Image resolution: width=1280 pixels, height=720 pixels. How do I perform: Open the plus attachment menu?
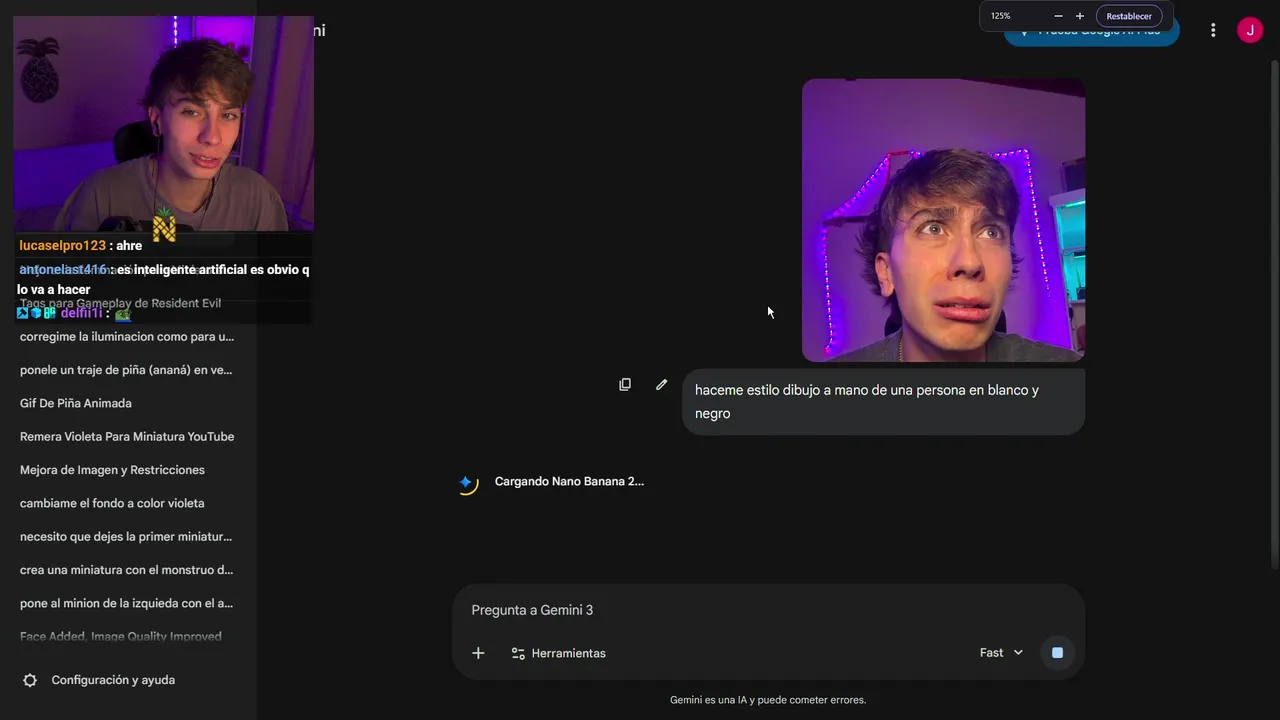(478, 653)
